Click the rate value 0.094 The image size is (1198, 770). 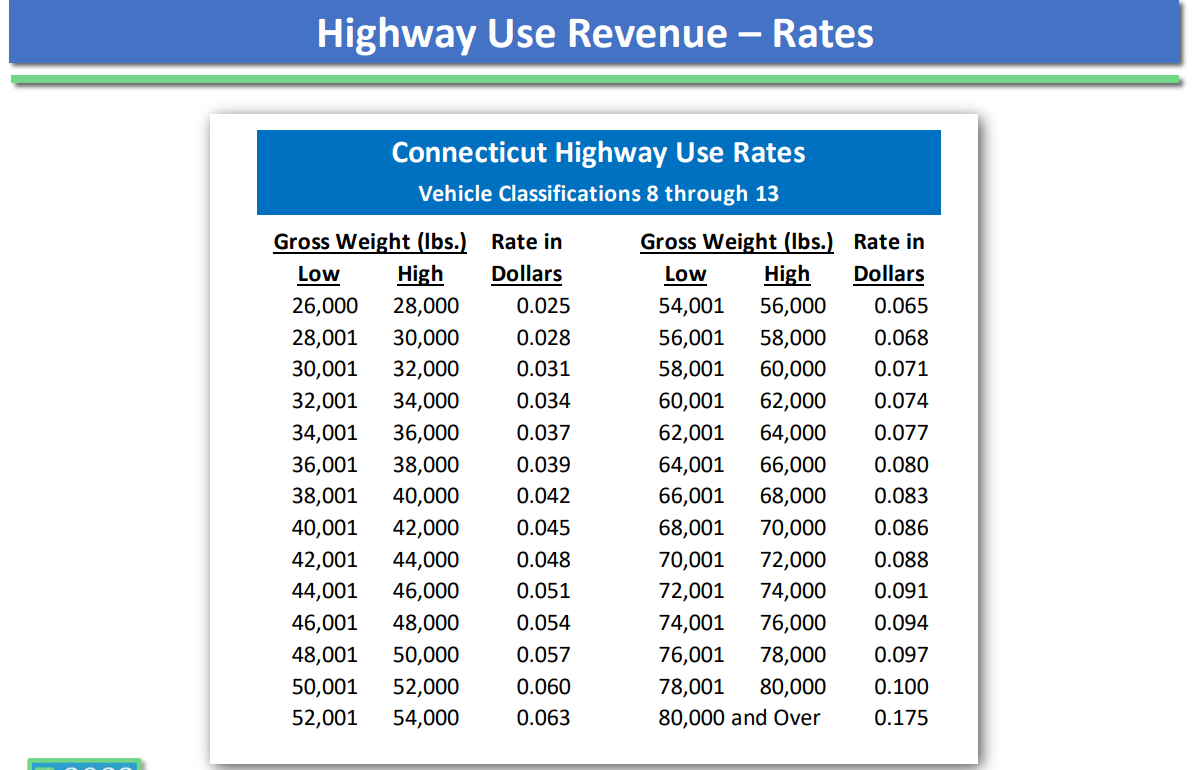coord(902,623)
